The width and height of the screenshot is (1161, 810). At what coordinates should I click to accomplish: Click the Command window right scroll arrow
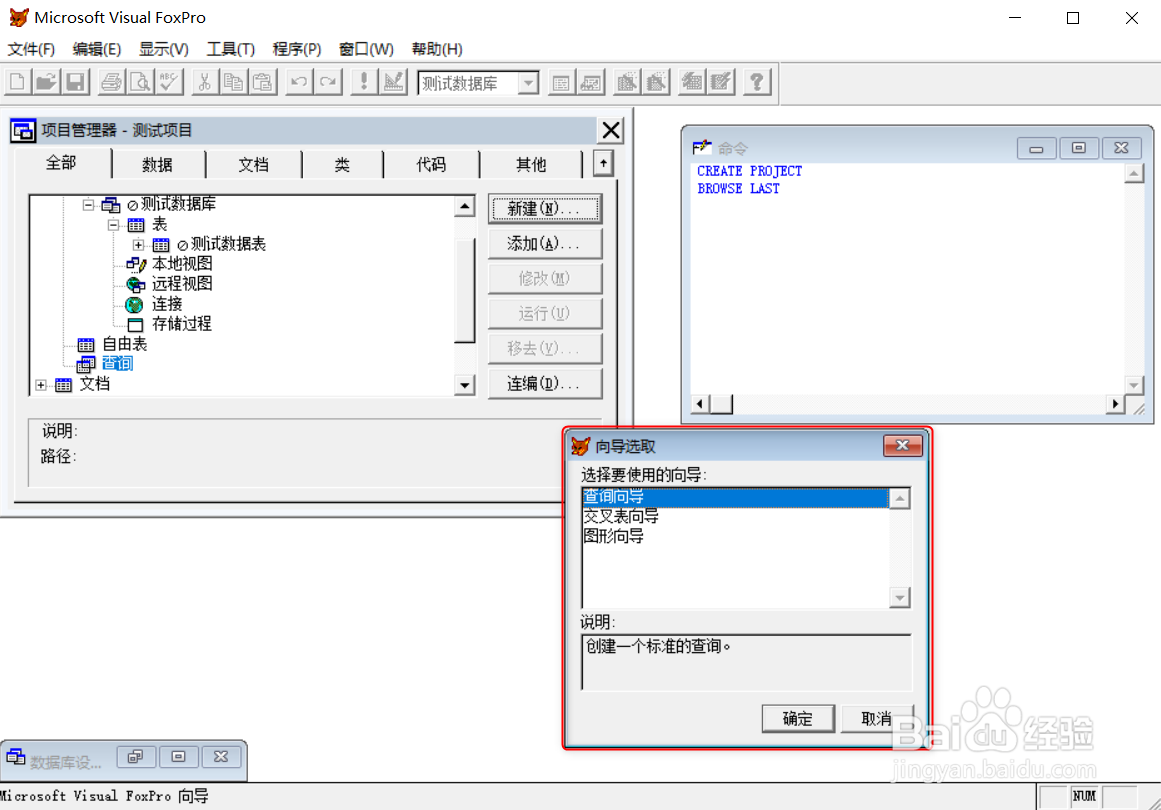coord(1115,404)
